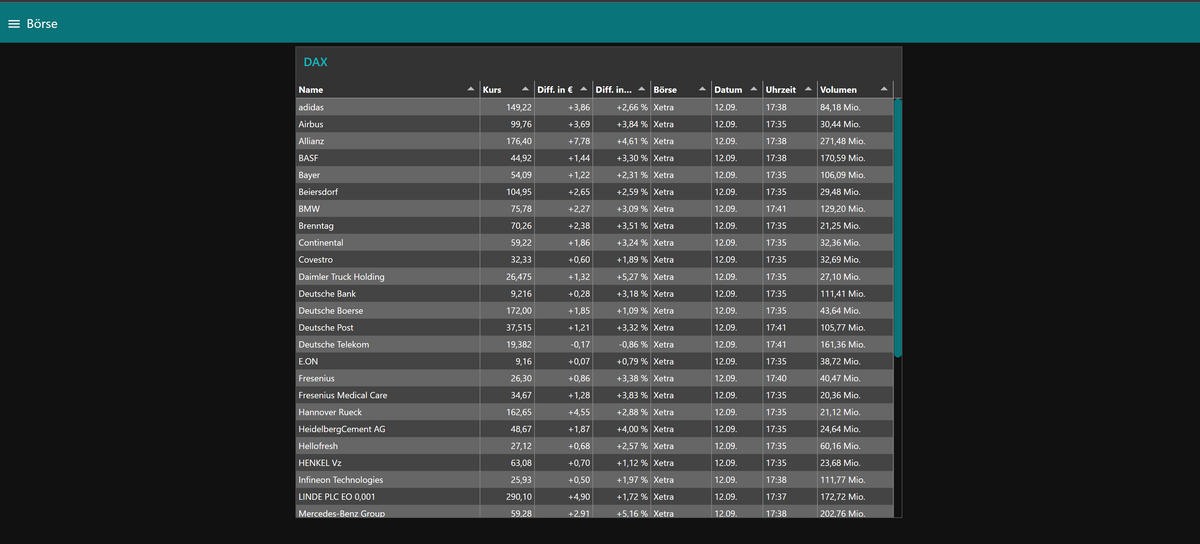Click date 12.09. in Brenntag row
The image size is (1200, 544).
(x=726, y=226)
